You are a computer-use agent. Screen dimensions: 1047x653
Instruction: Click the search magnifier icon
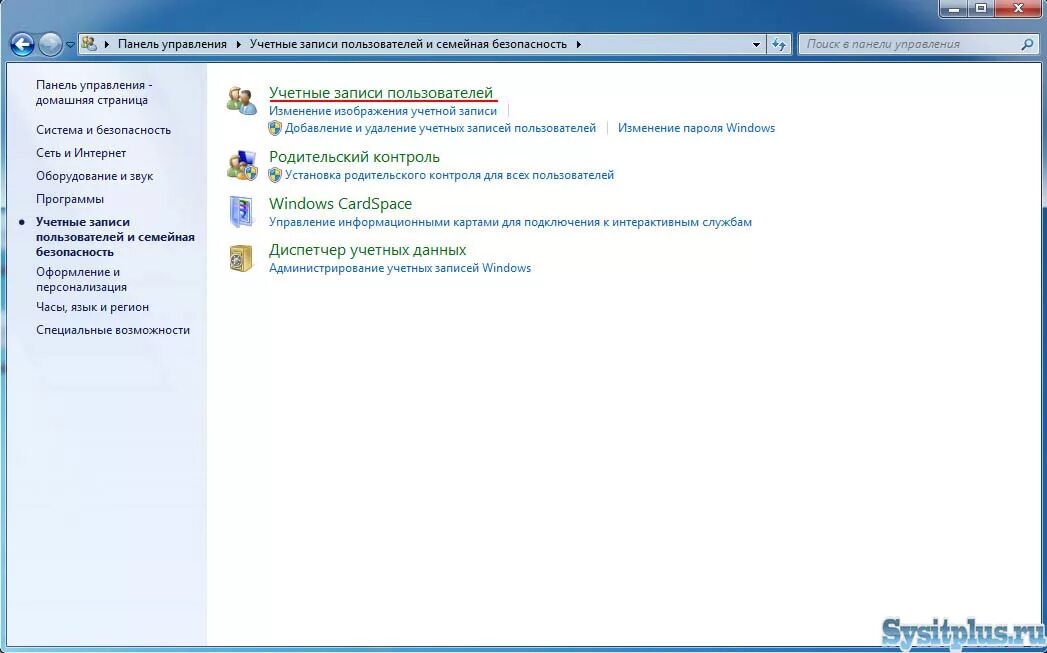click(1028, 43)
